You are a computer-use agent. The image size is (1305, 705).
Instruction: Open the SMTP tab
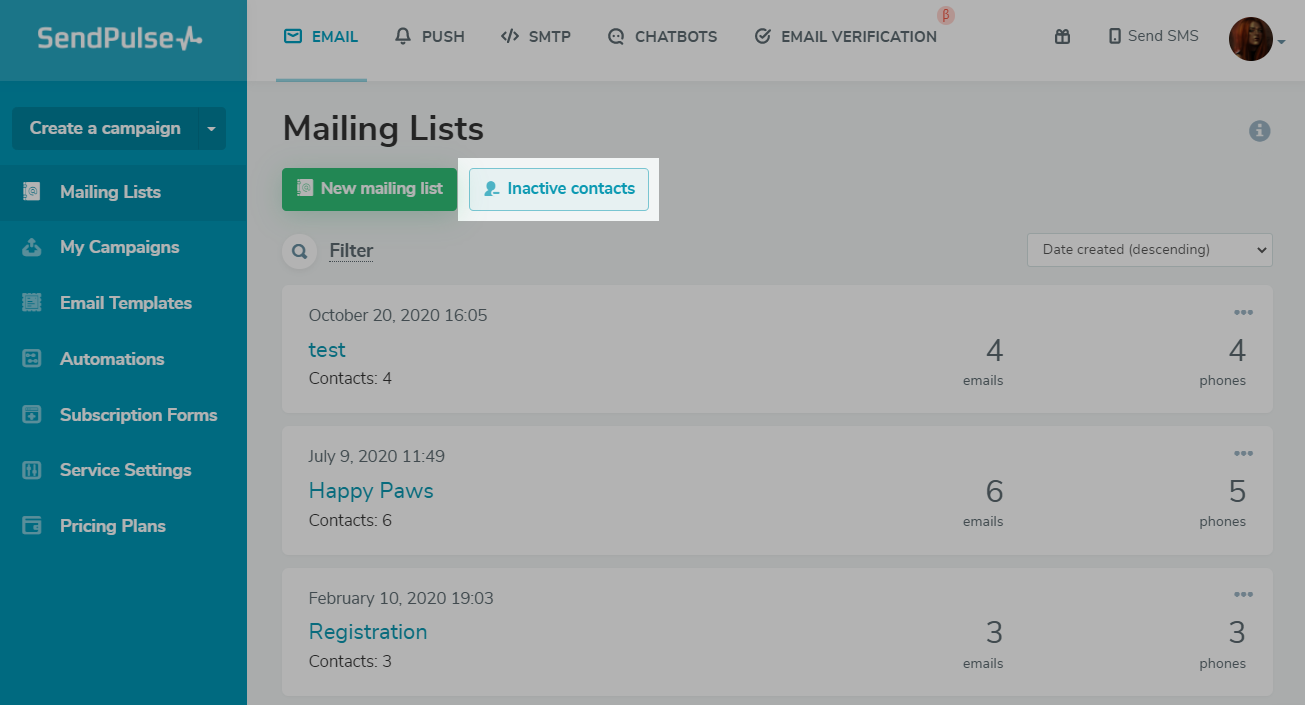(x=536, y=37)
